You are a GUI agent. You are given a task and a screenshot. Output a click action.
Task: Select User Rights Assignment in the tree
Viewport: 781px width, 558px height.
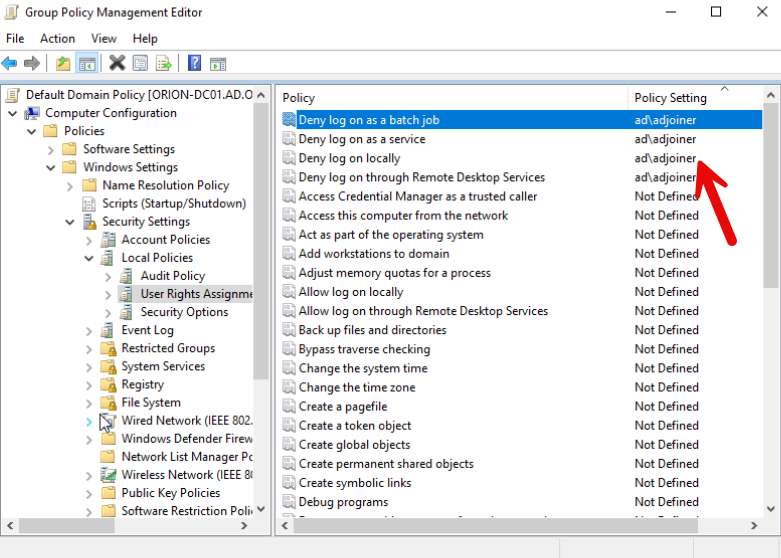[196, 294]
